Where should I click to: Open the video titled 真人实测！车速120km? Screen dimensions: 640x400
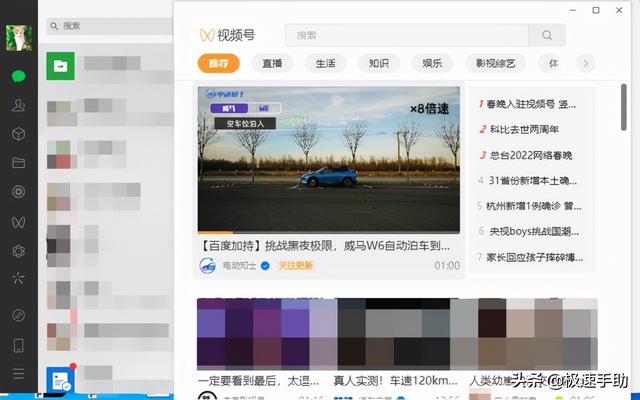coord(395,381)
